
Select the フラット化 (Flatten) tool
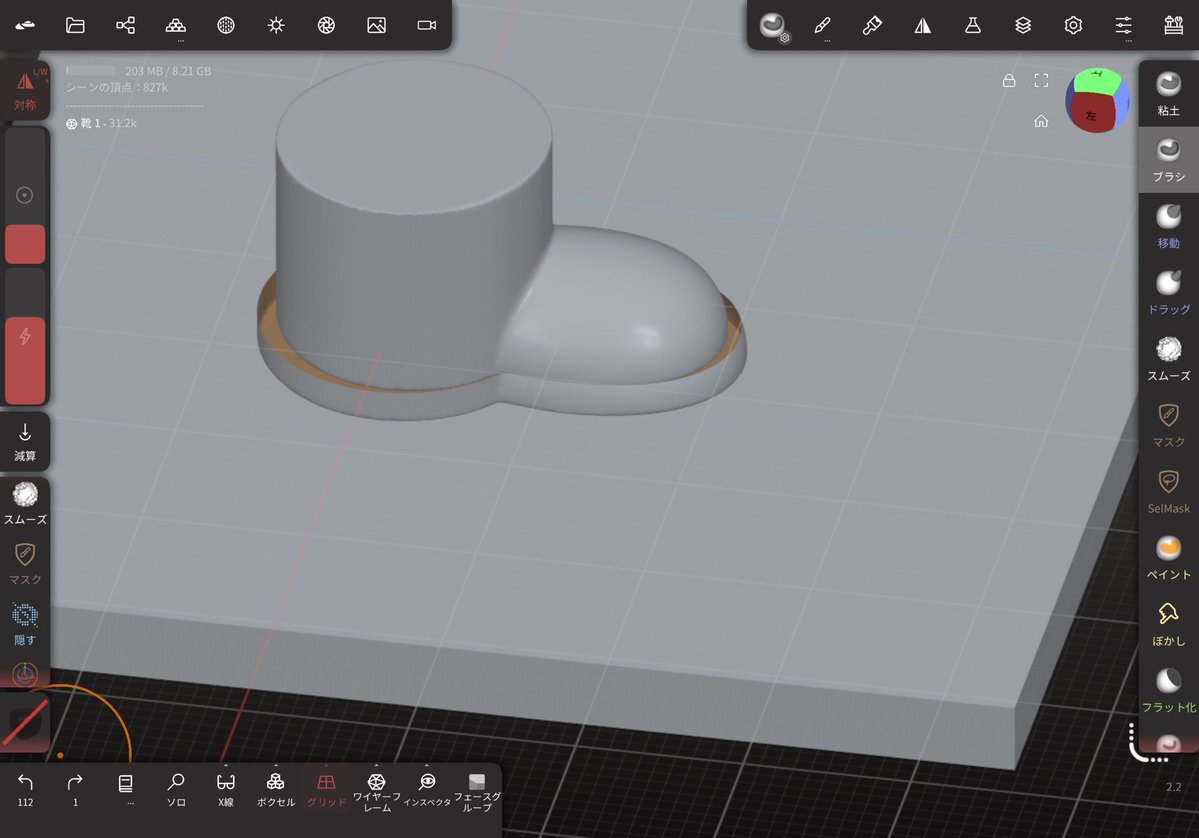1168,690
